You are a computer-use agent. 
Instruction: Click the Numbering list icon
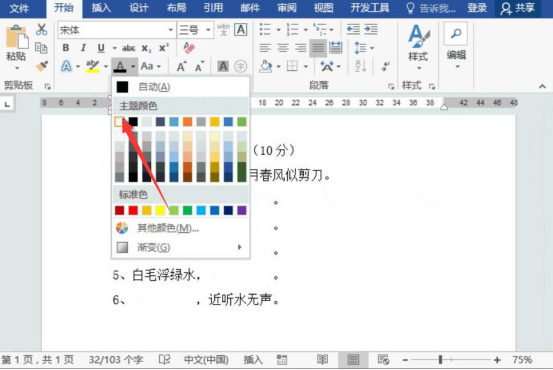pos(292,30)
